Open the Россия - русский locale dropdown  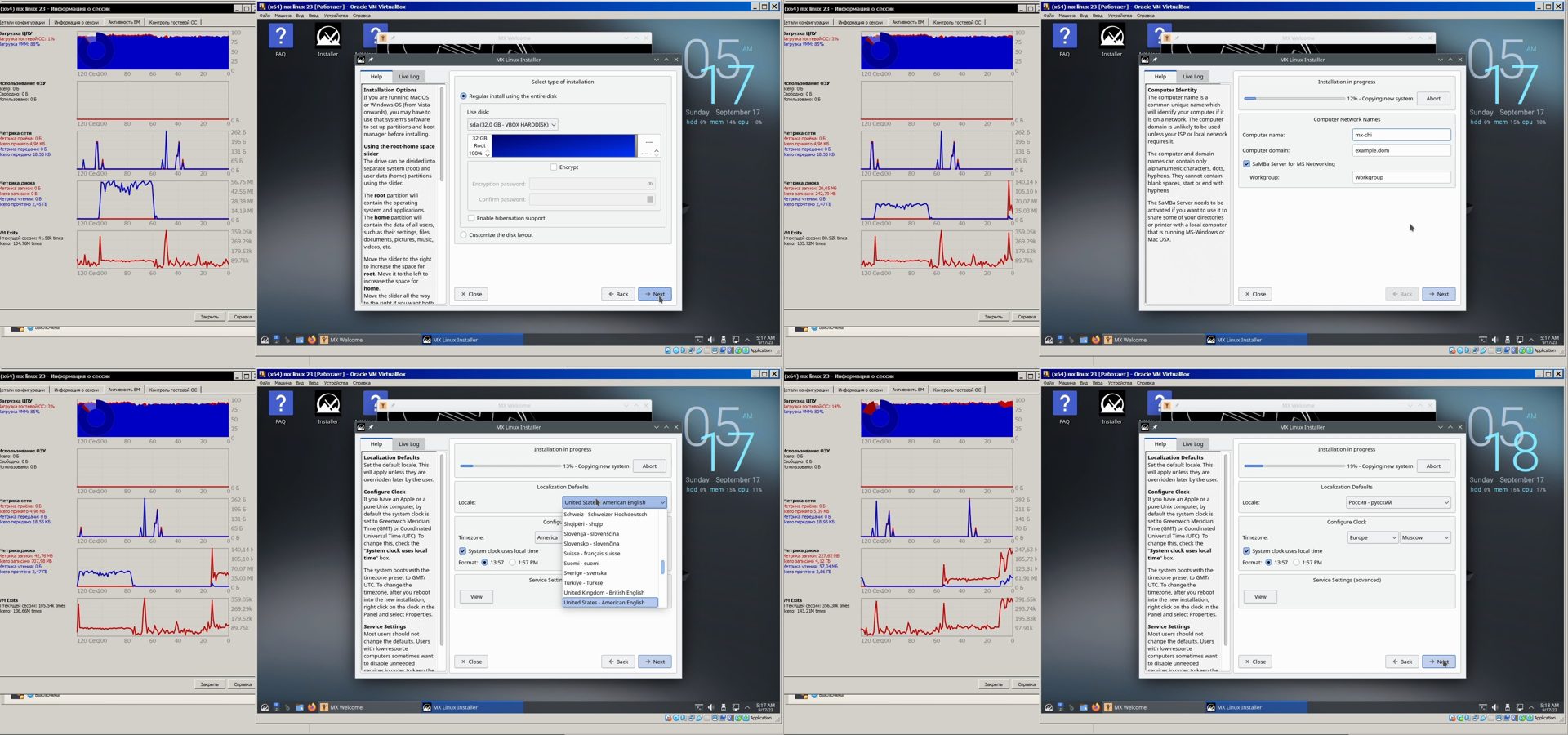pyautogui.click(x=1398, y=502)
